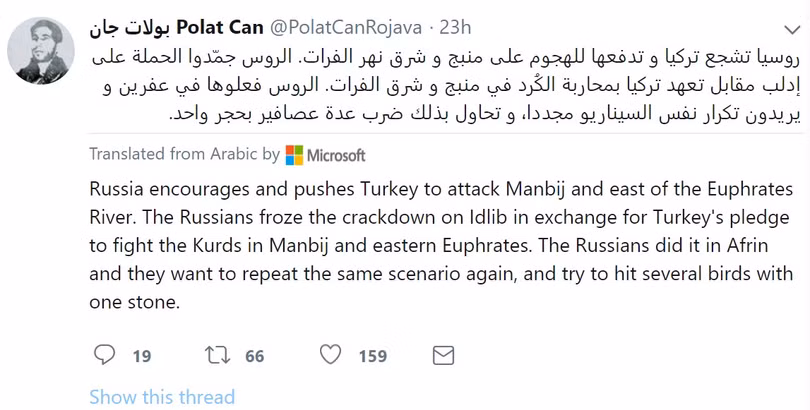The height and width of the screenshot is (410, 810).
Task: Click the retweet count 66
Action: (x=254, y=356)
